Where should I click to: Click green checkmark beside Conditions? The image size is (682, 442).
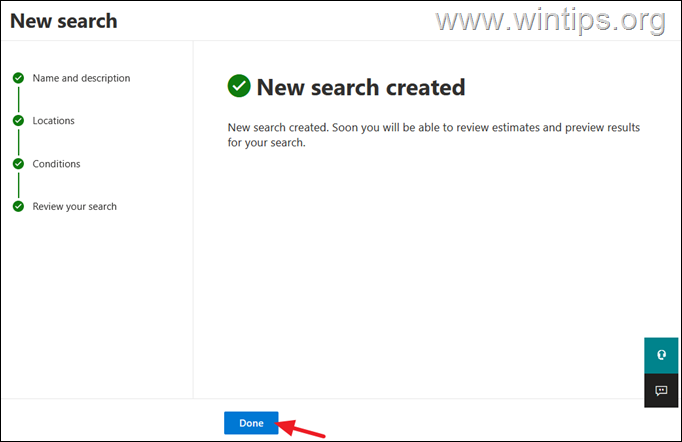click(x=18, y=164)
